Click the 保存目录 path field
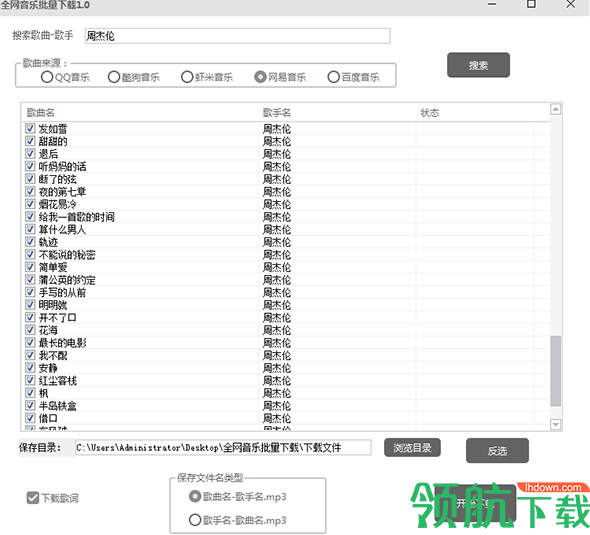Image resolution: width=590 pixels, height=535 pixels. [x=223, y=447]
